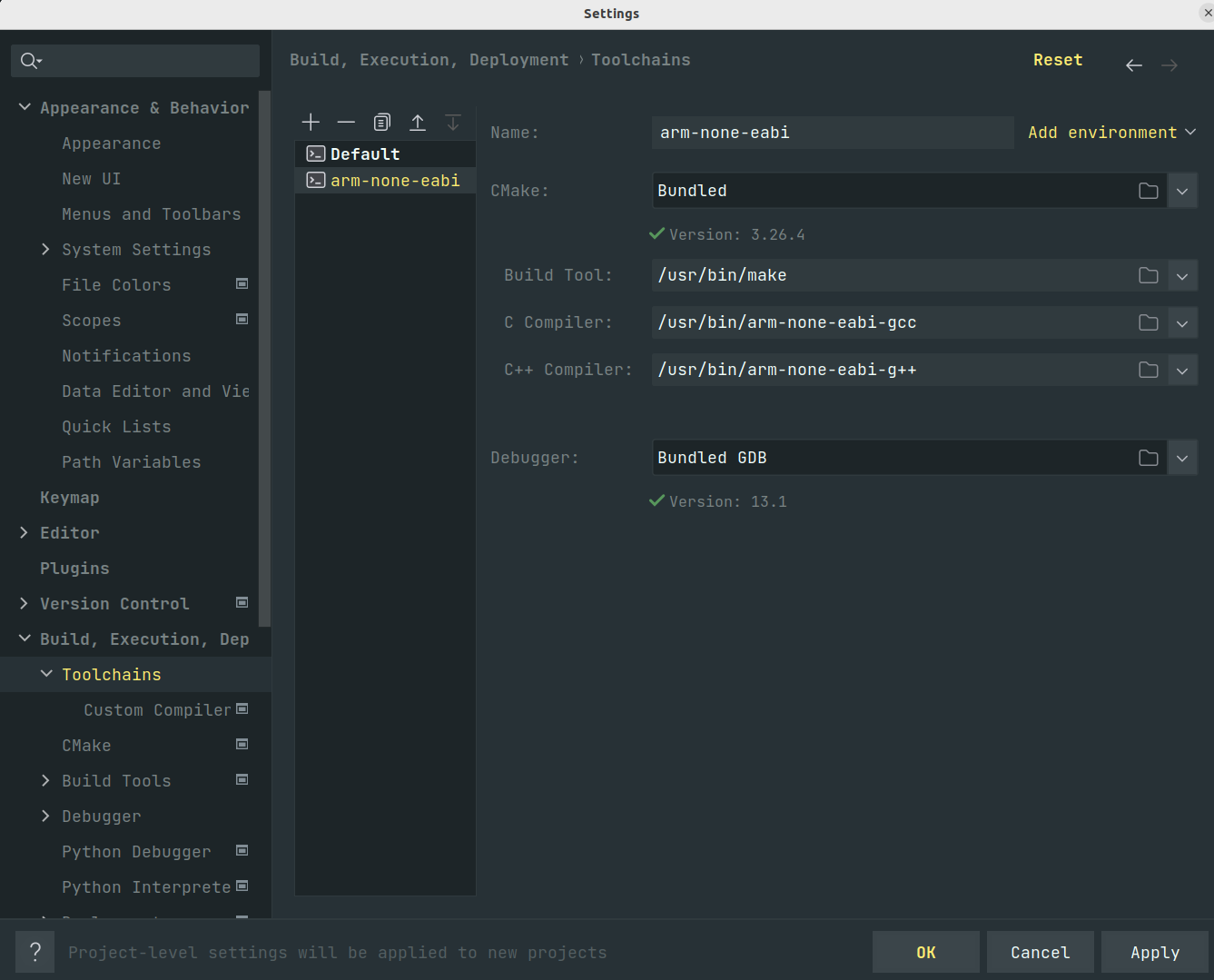This screenshot has width=1214, height=980.
Task: Open the C++ Compiler dropdown arrow
Action: pos(1182,370)
